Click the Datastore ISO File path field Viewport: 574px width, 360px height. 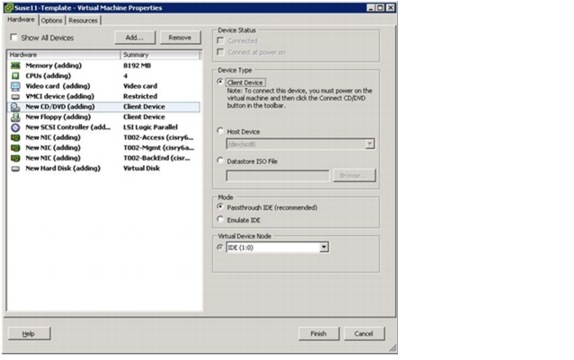(277, 176)
